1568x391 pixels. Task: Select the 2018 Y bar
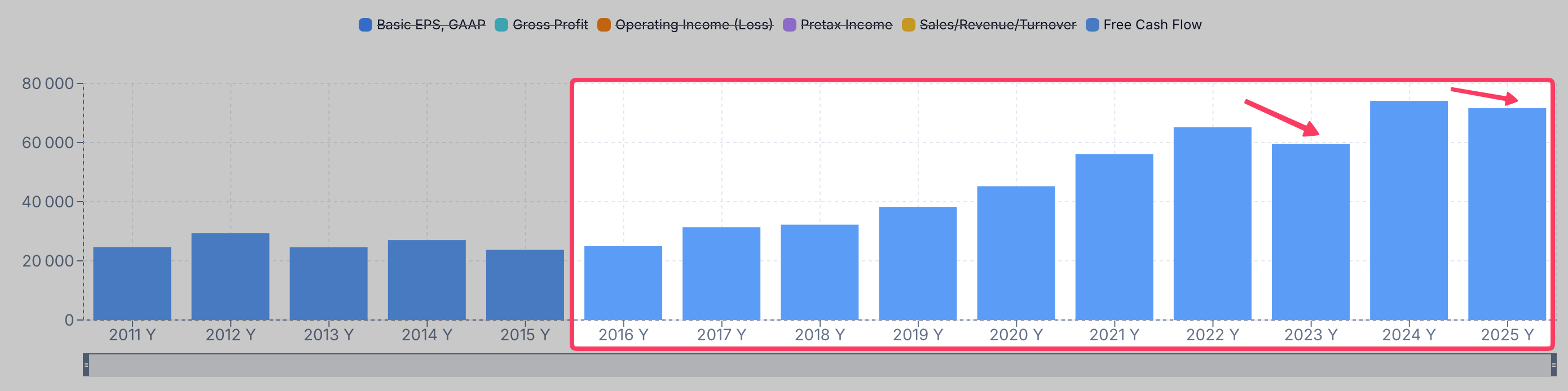[820, 273]
